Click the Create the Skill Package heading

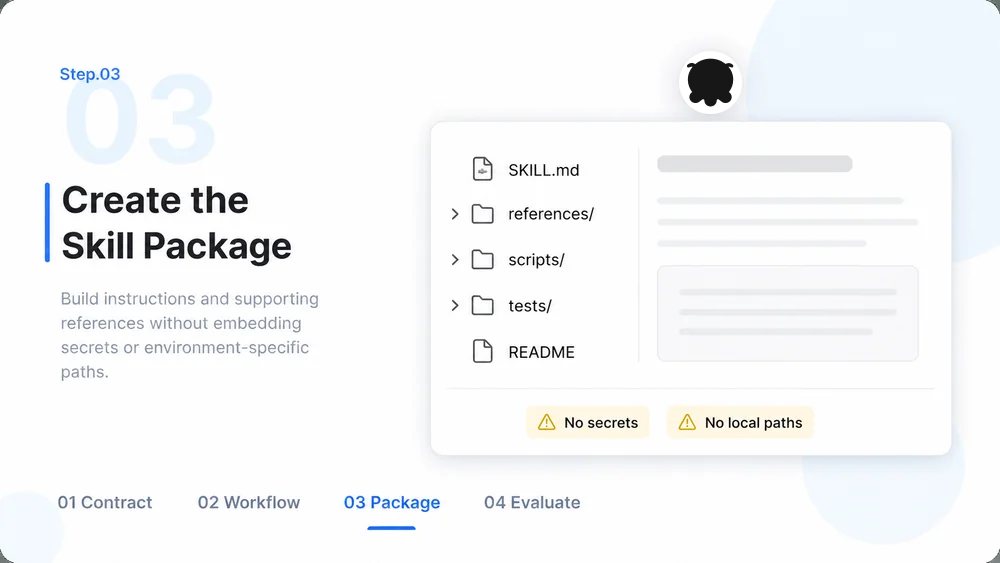pos(177,223)
